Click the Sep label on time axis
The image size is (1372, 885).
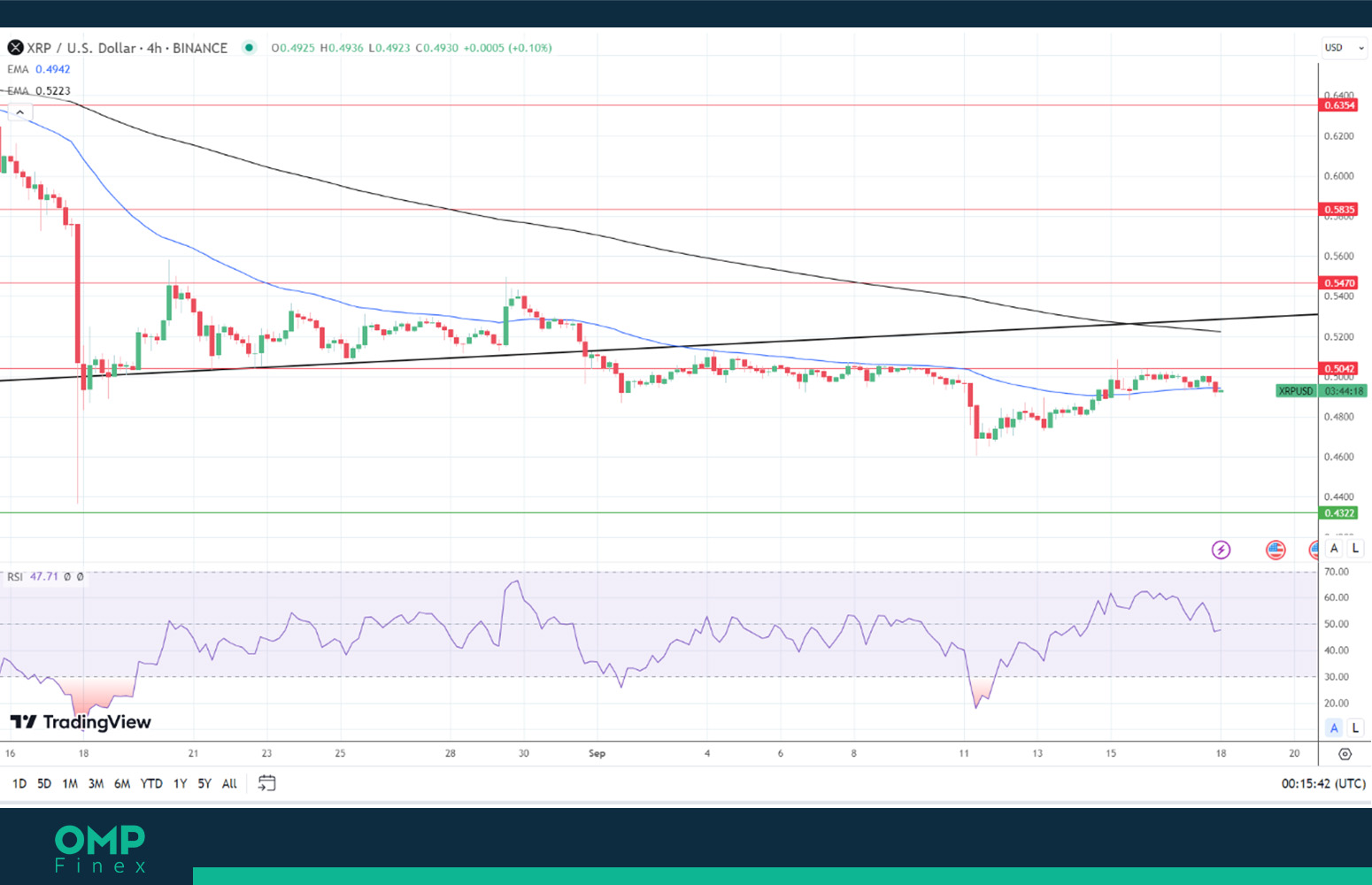pos(597,753)
